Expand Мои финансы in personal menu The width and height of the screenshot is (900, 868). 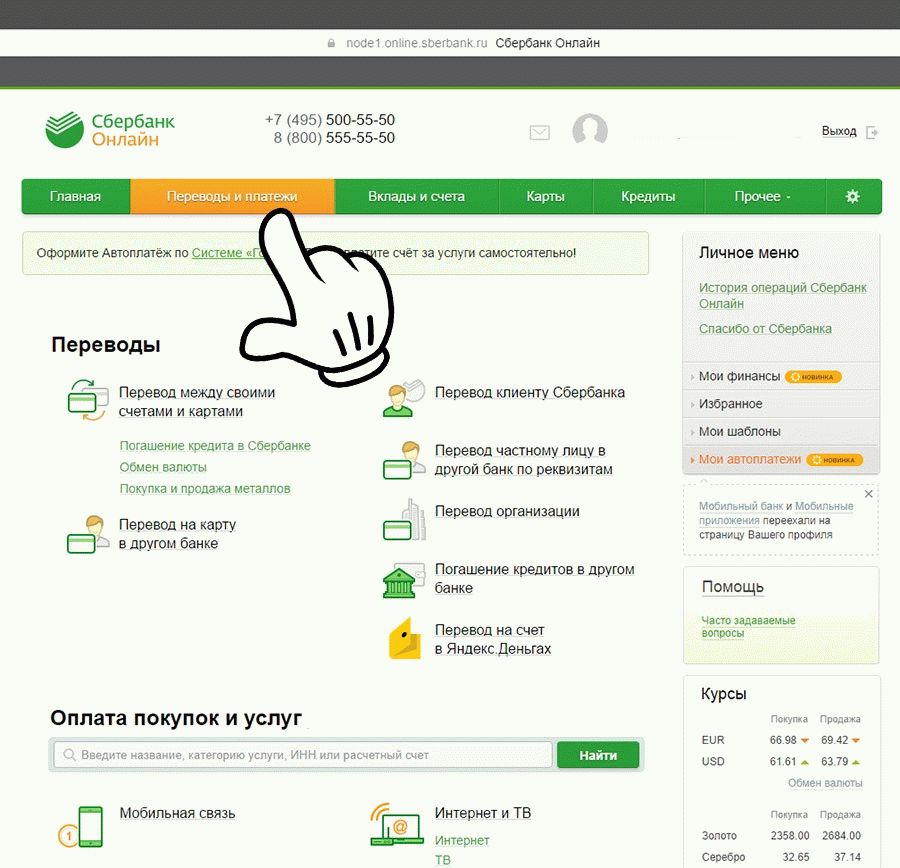click(739, 376)
